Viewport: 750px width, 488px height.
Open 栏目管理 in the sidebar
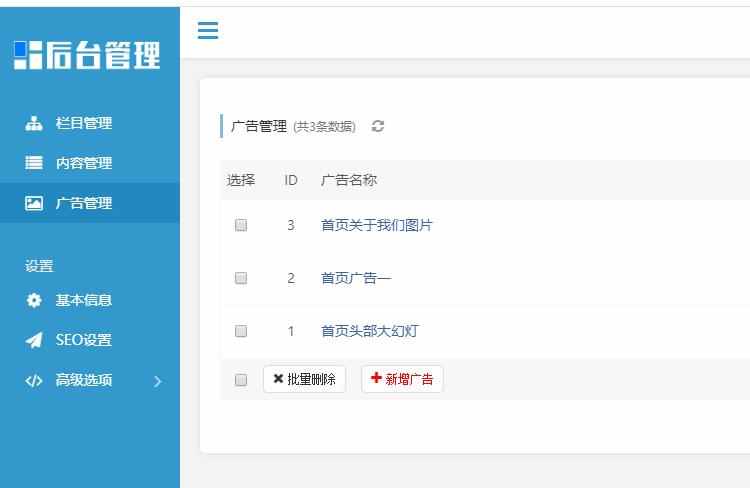90,123
